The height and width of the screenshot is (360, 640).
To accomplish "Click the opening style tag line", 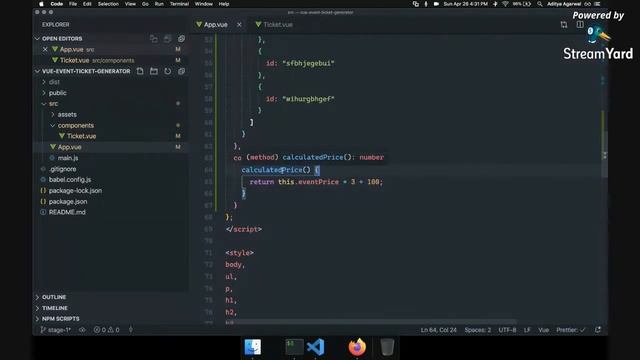I will click(x=239, y=253).
